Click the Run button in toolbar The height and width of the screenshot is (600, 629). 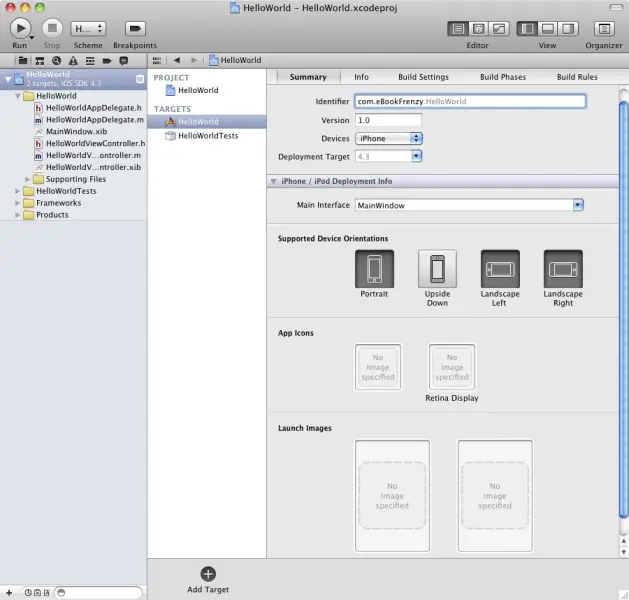pos(20,28)
